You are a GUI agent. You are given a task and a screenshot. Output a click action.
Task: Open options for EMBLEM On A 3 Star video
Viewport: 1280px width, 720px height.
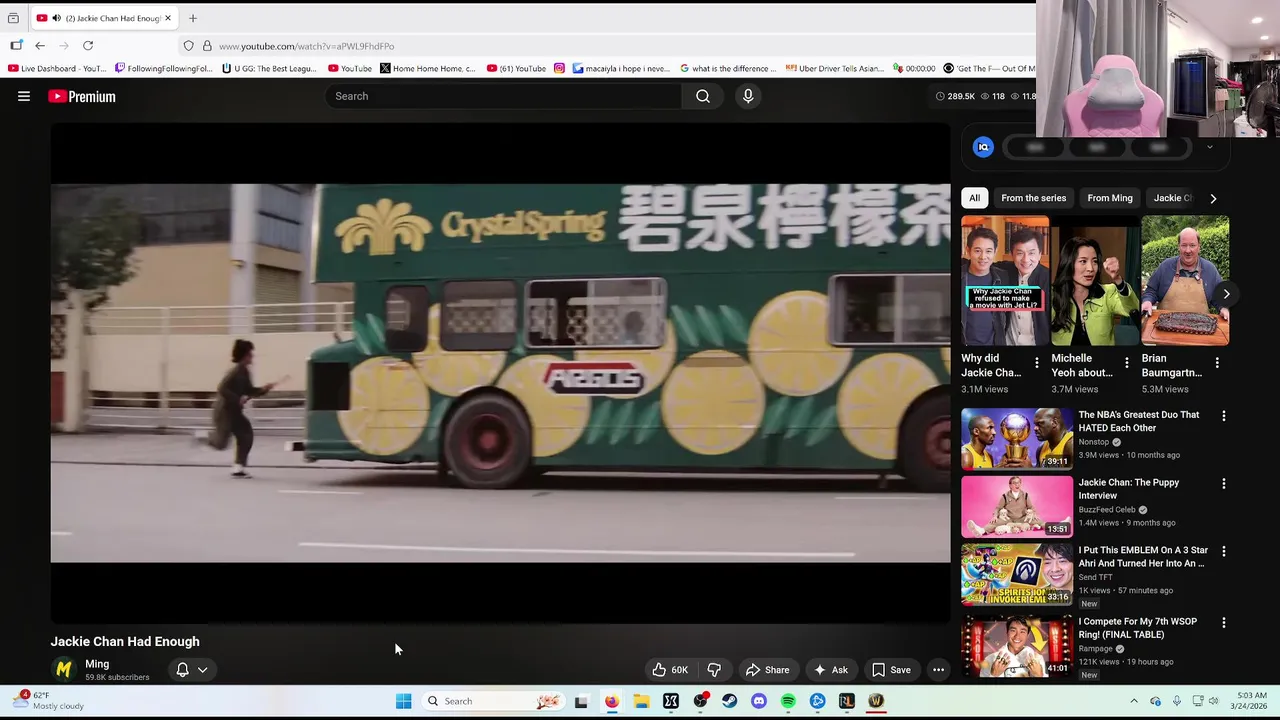tap(1223, 551)
